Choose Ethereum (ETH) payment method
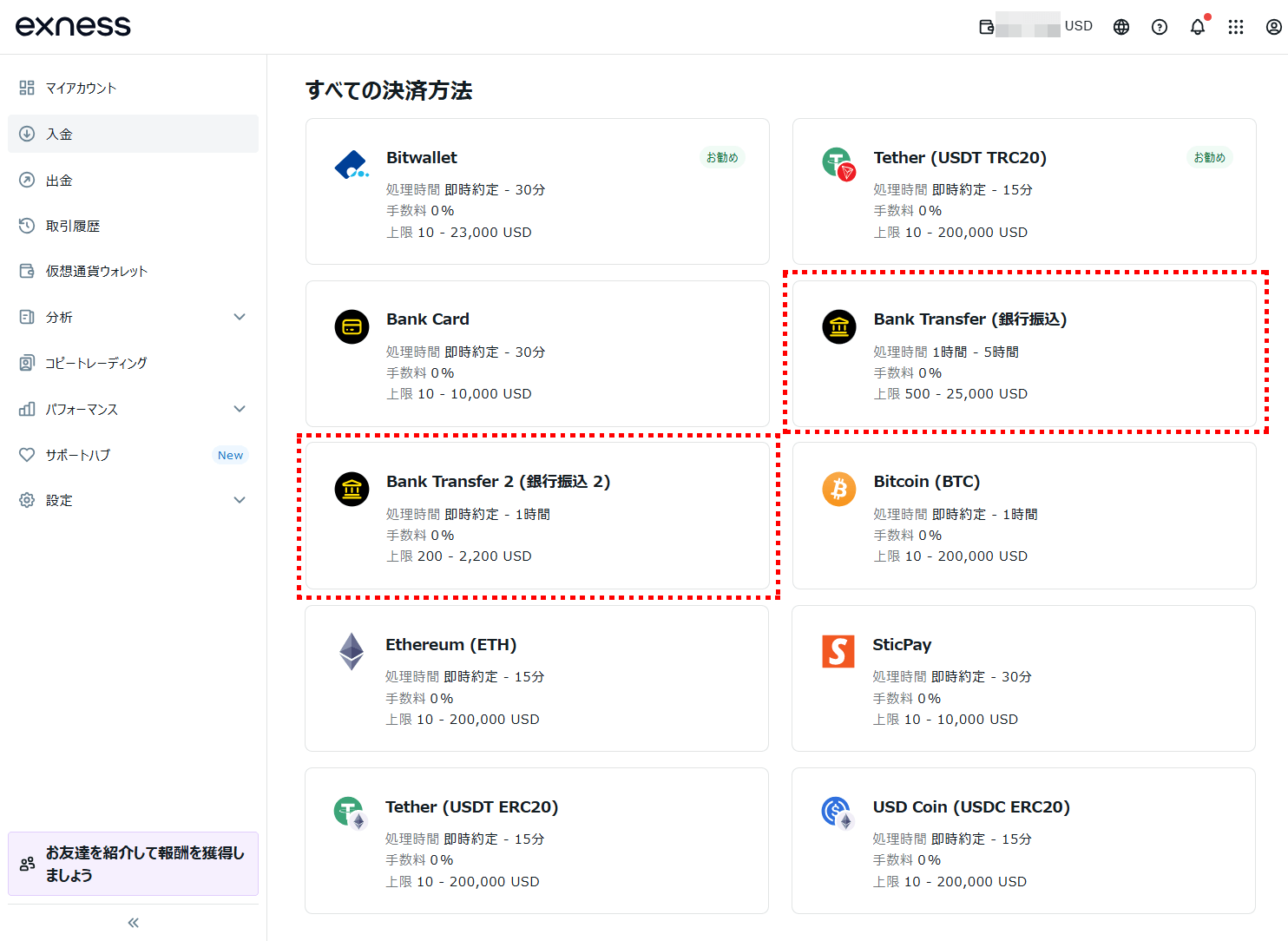This screenshot has width=1288, height=941. [537, 678]
